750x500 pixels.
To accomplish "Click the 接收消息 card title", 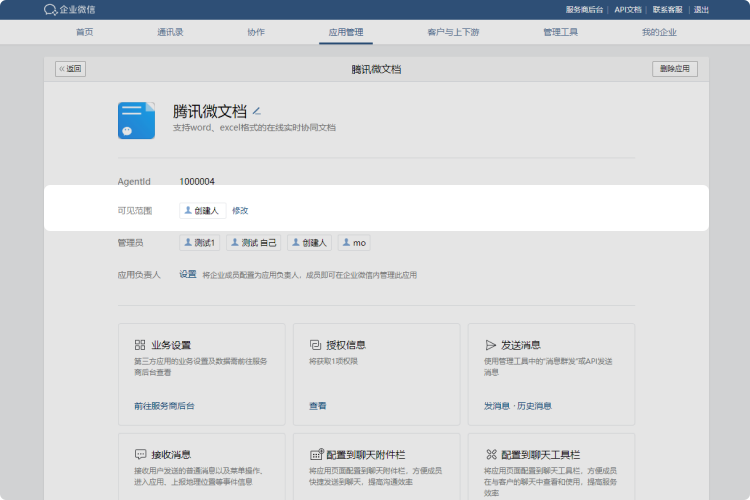I will tap(171, 454).
